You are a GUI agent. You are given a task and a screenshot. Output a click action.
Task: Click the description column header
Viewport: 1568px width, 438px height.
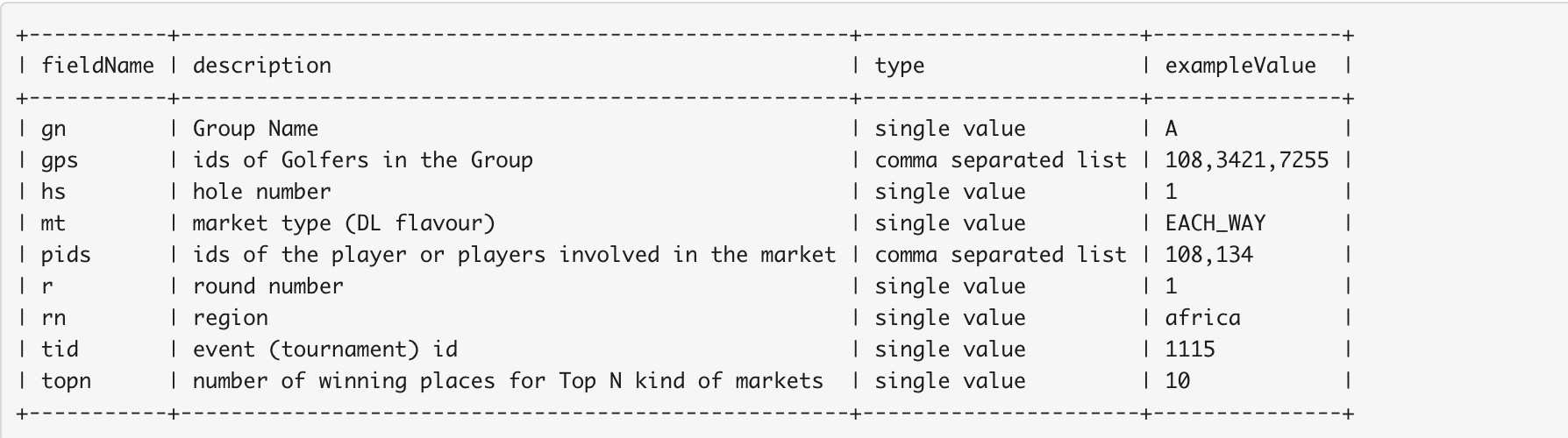pos(261,66)
